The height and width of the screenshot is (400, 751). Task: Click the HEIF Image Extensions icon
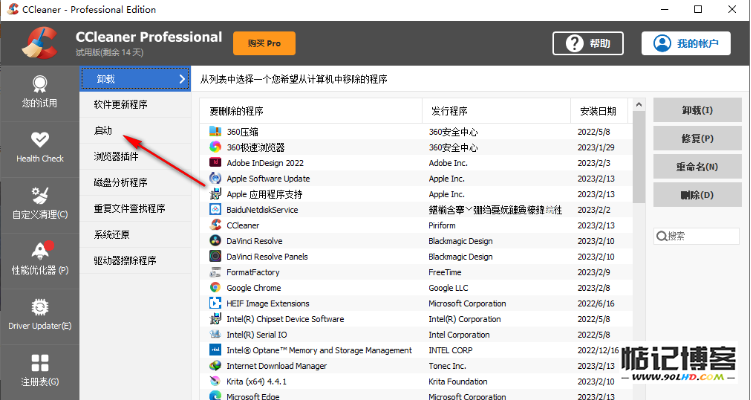(x=215, y=303)
